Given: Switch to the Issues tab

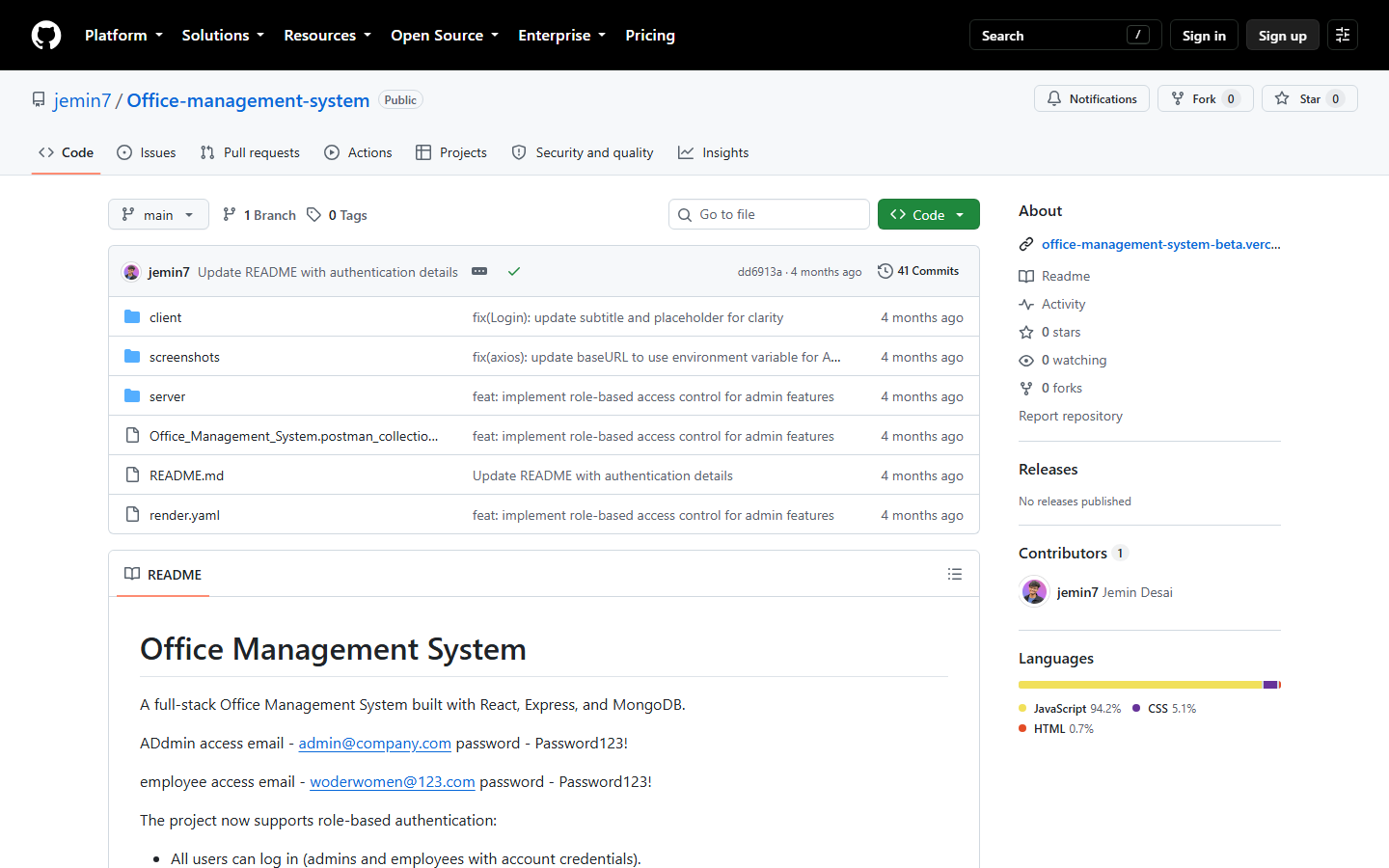Looking at the screenshot, I should coord(147,152).
